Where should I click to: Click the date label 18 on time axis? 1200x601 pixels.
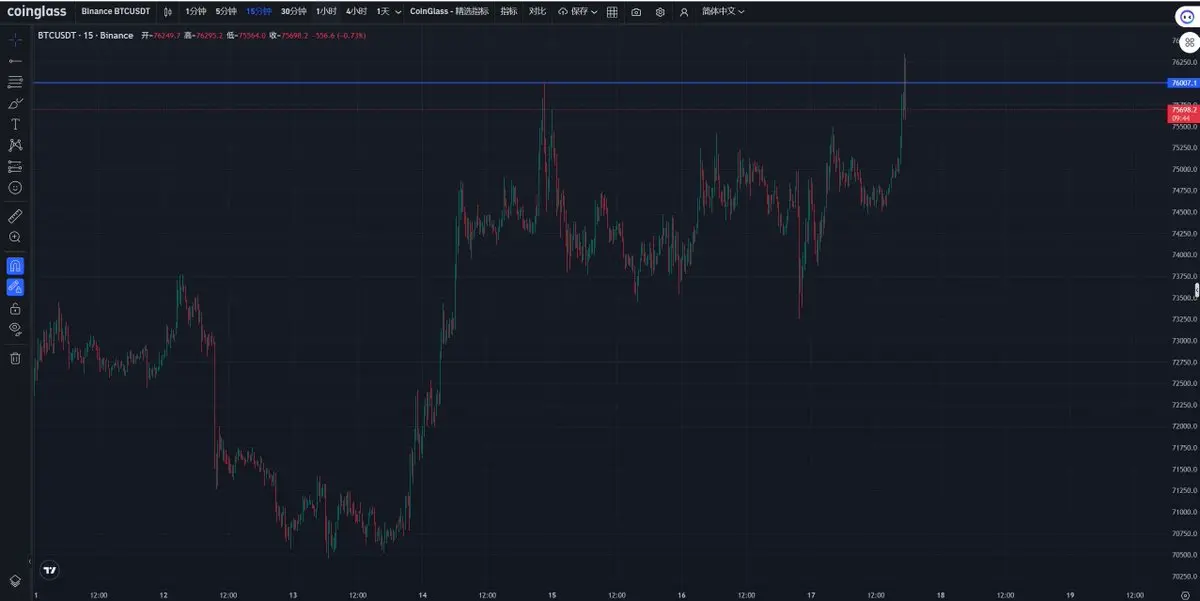point(940,594)
